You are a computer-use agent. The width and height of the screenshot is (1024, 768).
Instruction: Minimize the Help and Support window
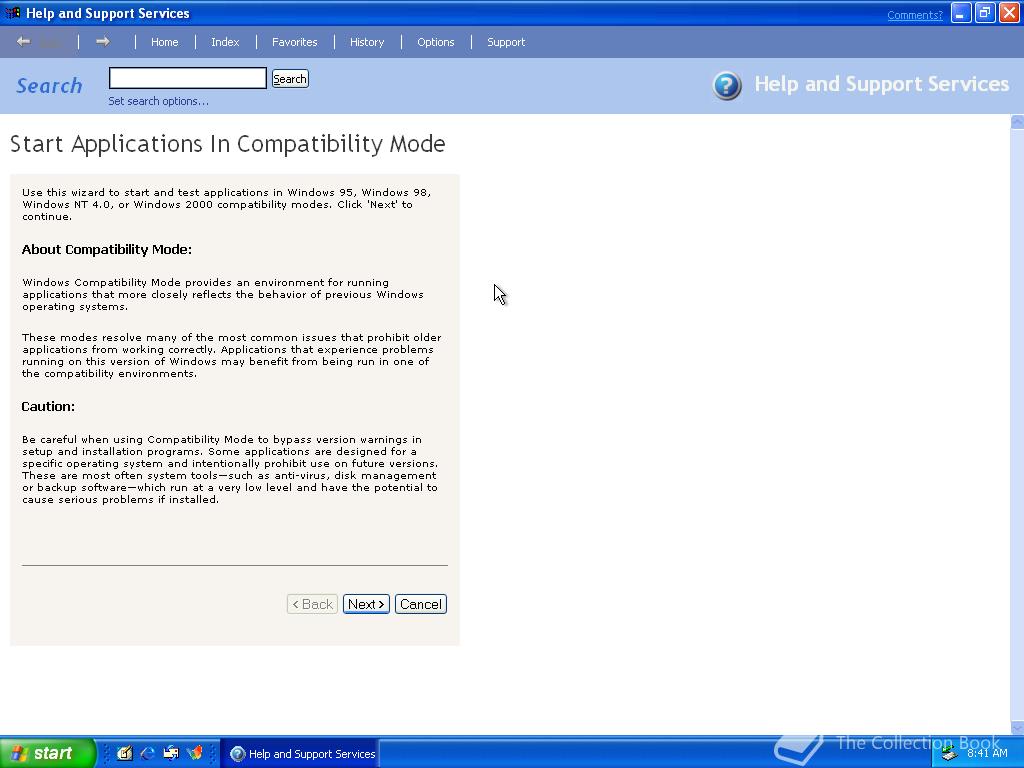click(961, 13)
